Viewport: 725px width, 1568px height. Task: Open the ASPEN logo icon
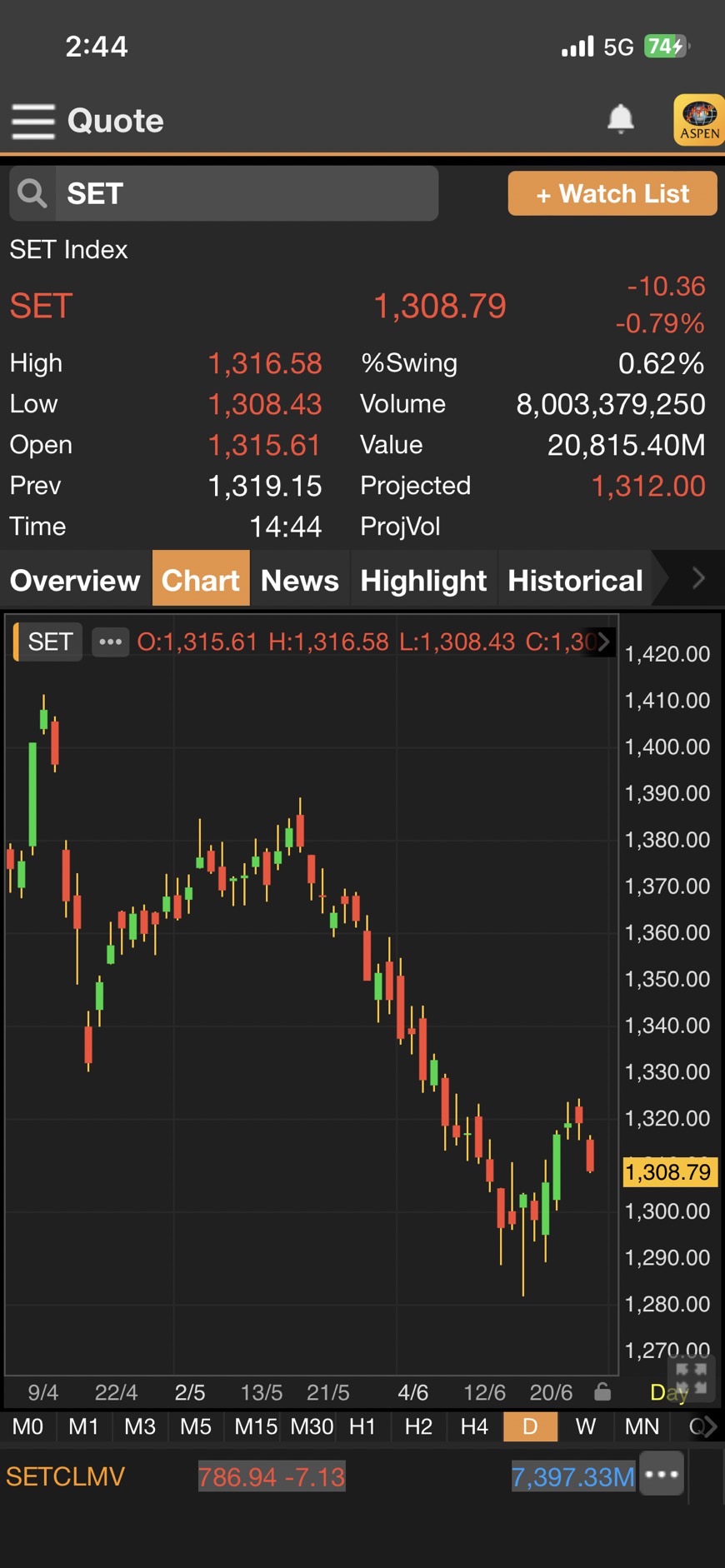point(698,120)
